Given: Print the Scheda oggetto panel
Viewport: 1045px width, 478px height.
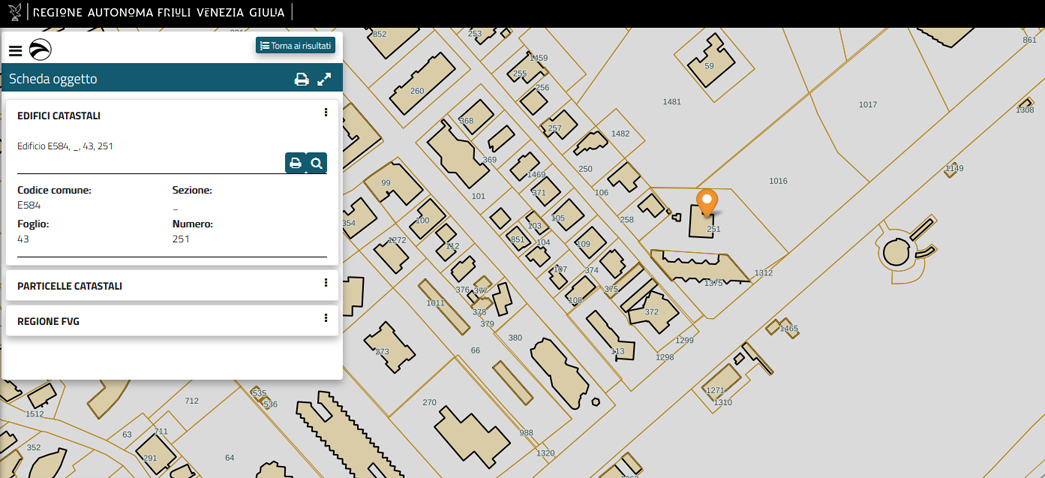Looking at the screenshot, I should point(301,79).
